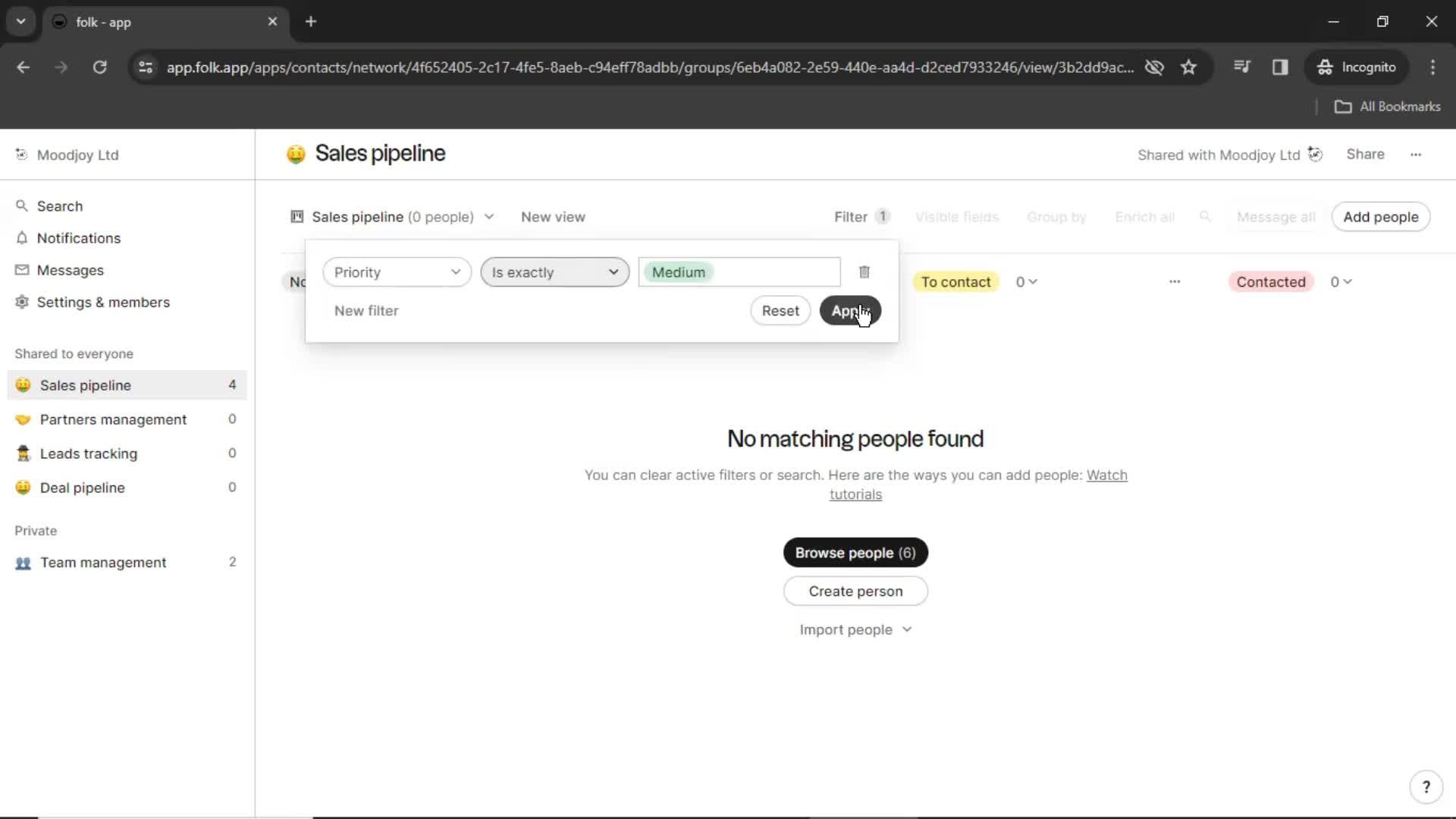
Task: Click Enrich all
Action: pos(1144,217)
